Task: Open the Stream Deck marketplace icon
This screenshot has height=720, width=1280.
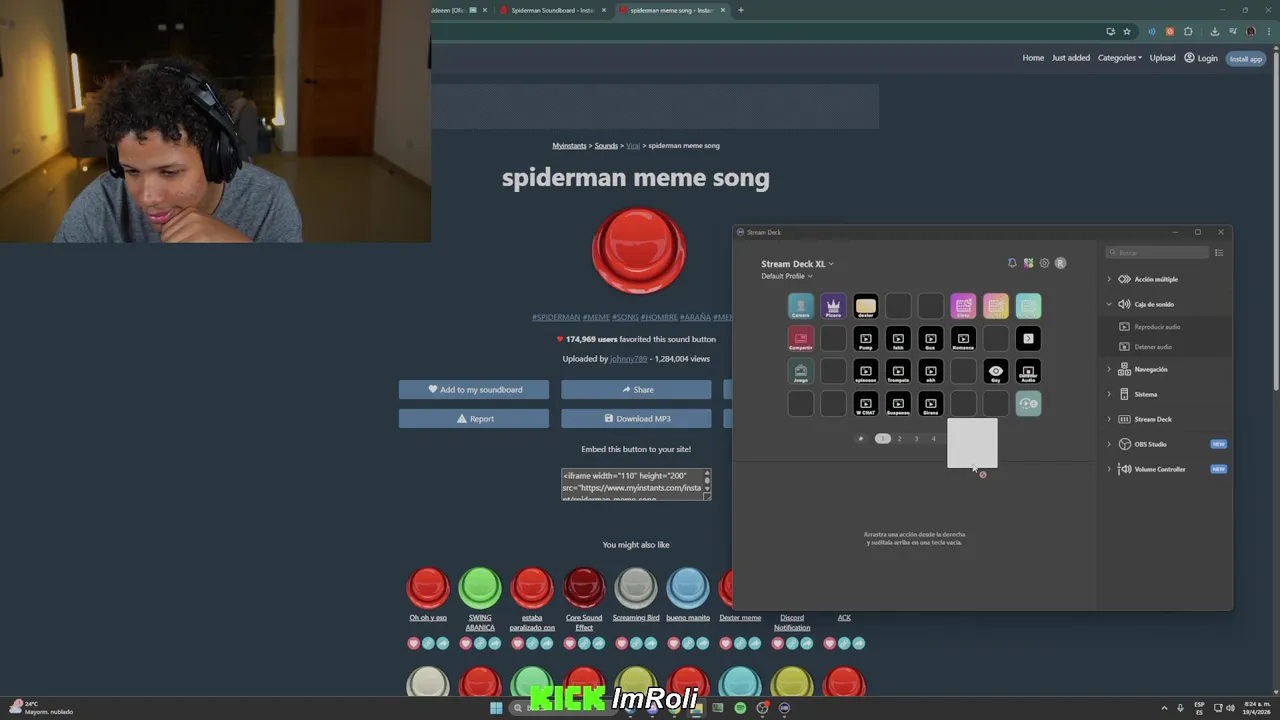Action: pos(1028,263)
